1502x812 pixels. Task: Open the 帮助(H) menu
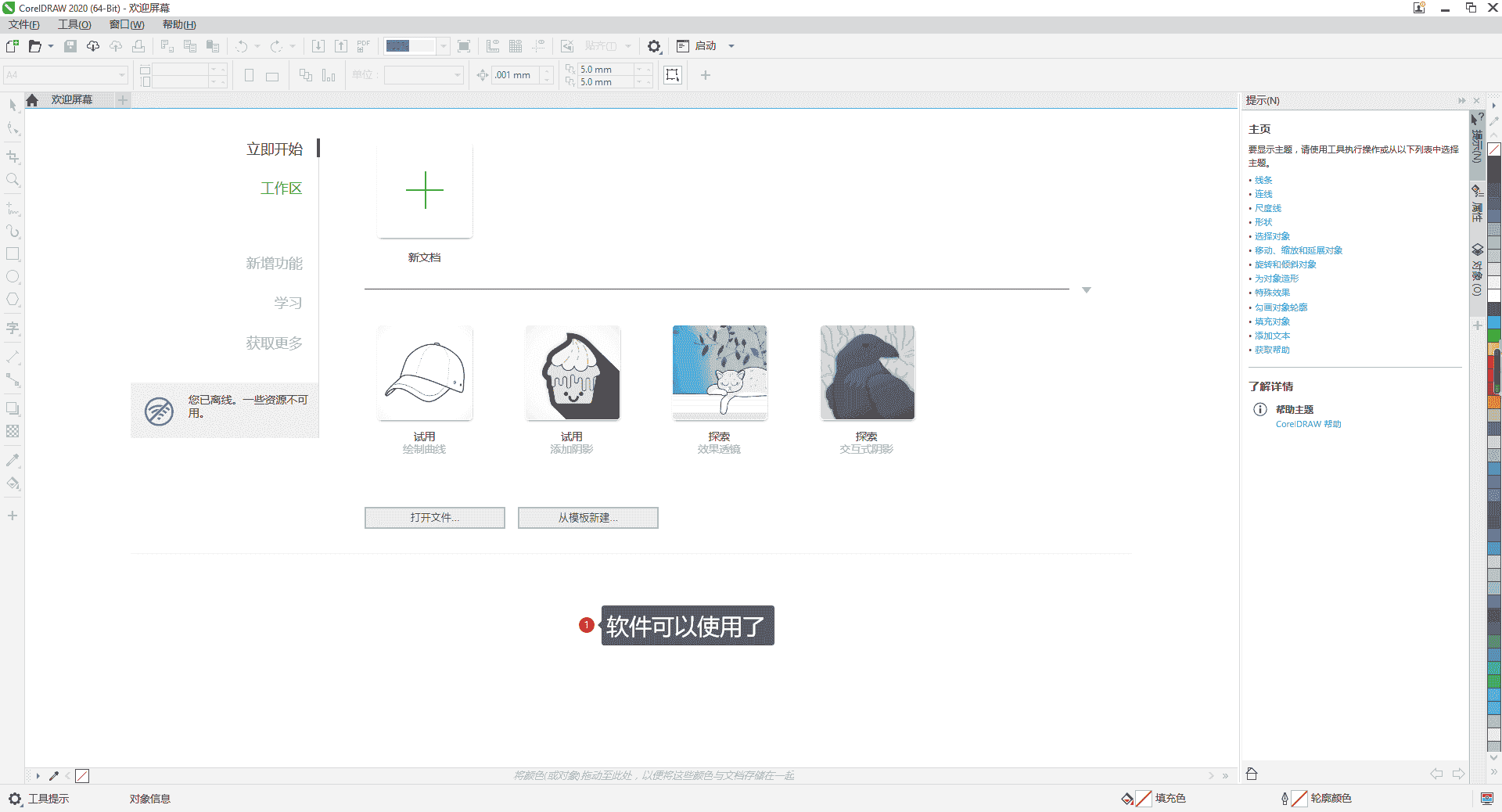tap(179, 25)
